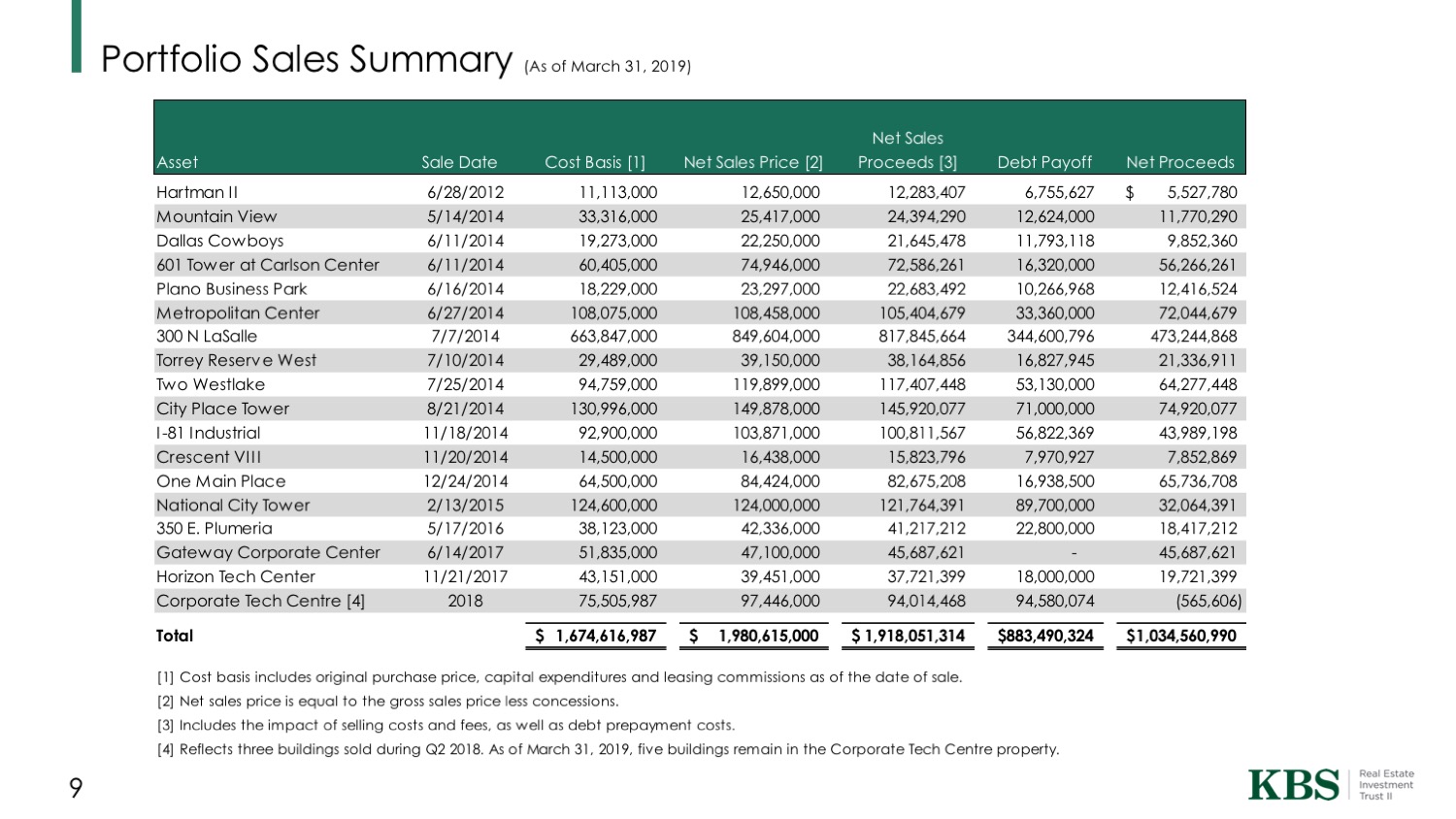The image size is (1456, 819).
Task: Click 'Real Estate Investment Trust II' text
Action: point(1386,785)
